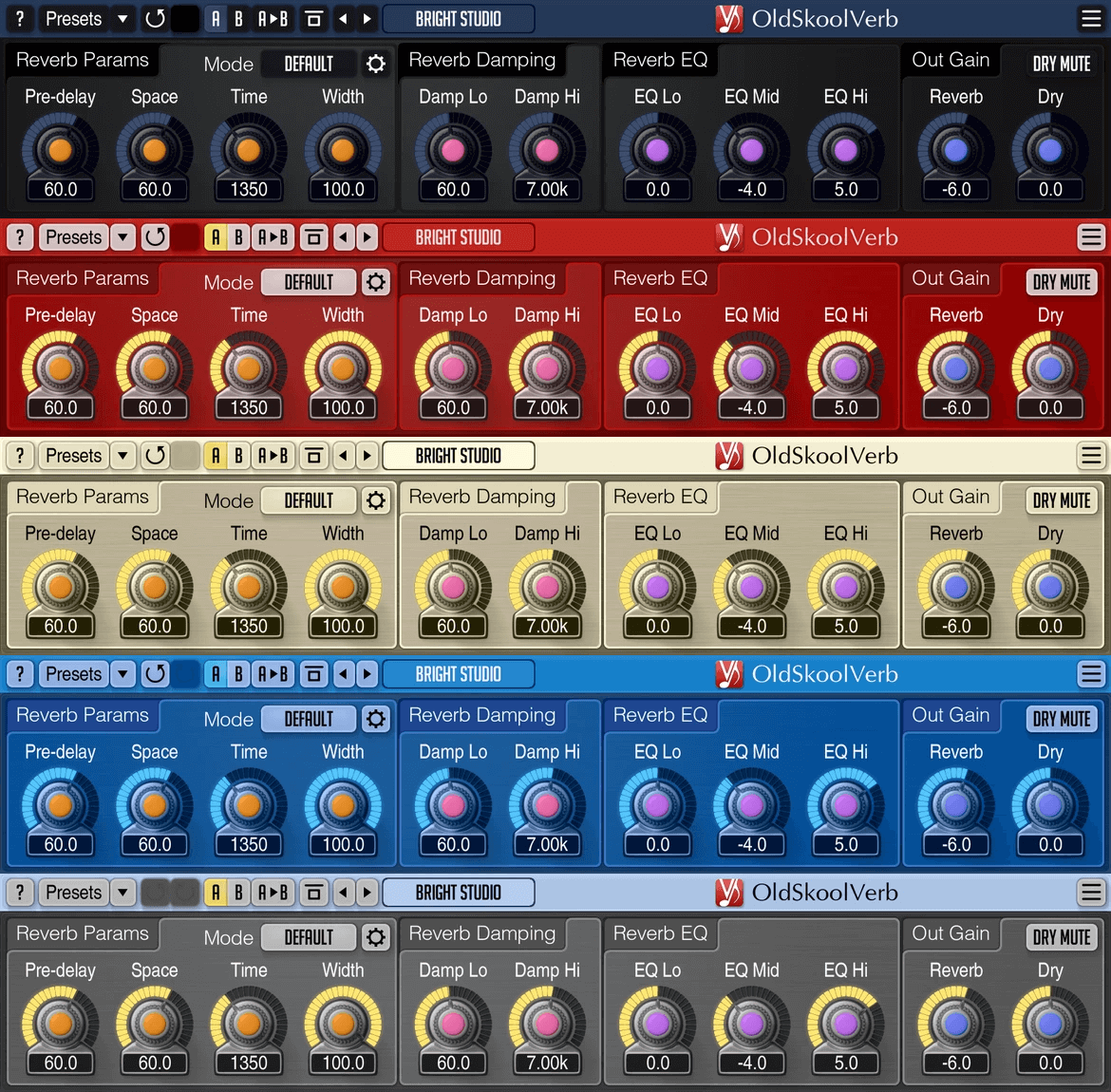Open mode settings gear in red skin
1111x1092 pixels.
[375, 282]
